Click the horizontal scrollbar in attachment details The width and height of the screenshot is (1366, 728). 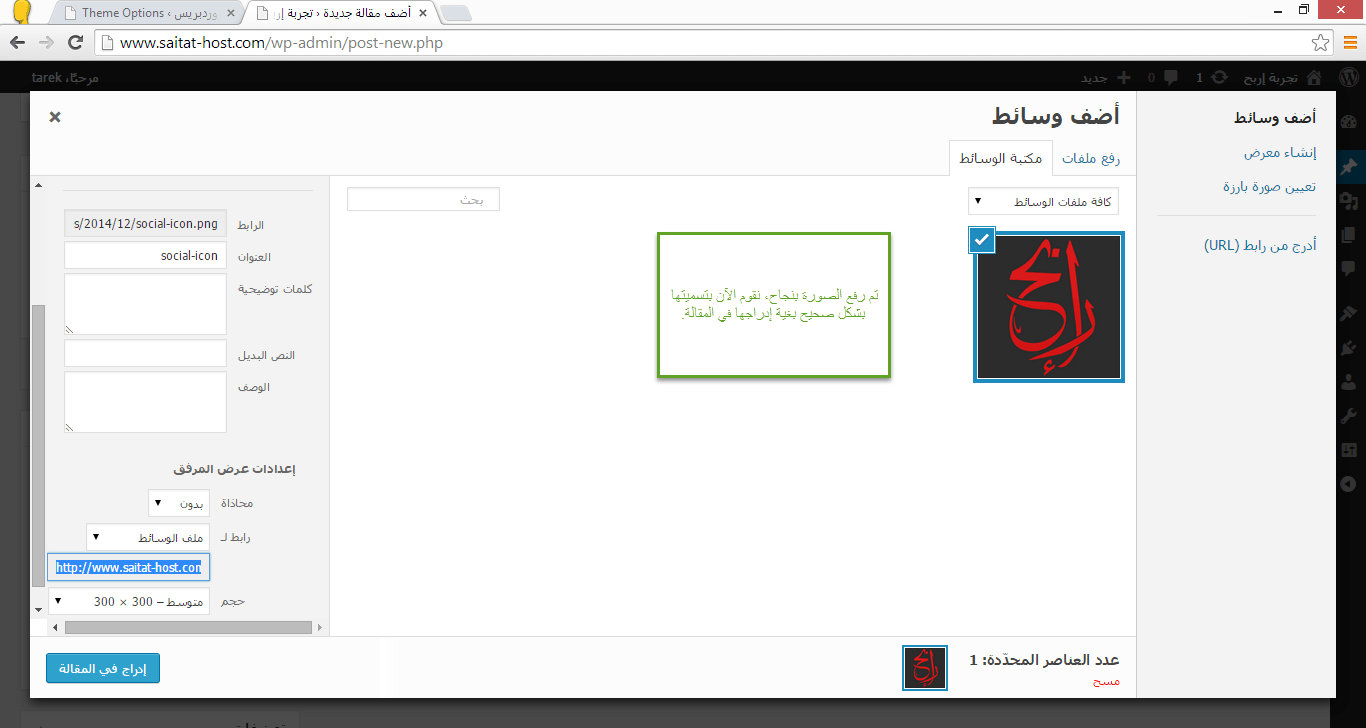pos(188,627)
